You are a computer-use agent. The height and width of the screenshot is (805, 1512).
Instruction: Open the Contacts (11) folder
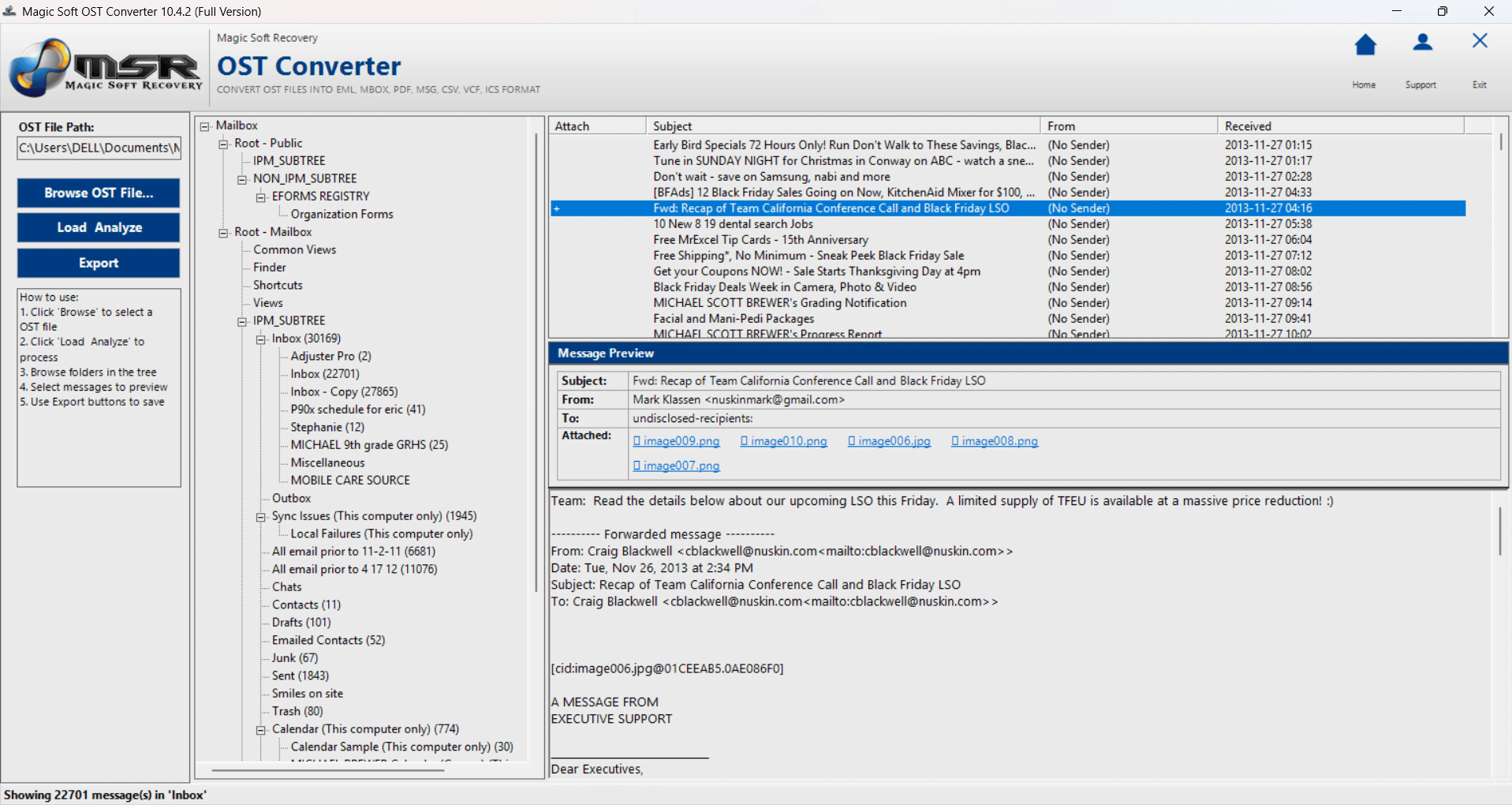tap(306, 605)
